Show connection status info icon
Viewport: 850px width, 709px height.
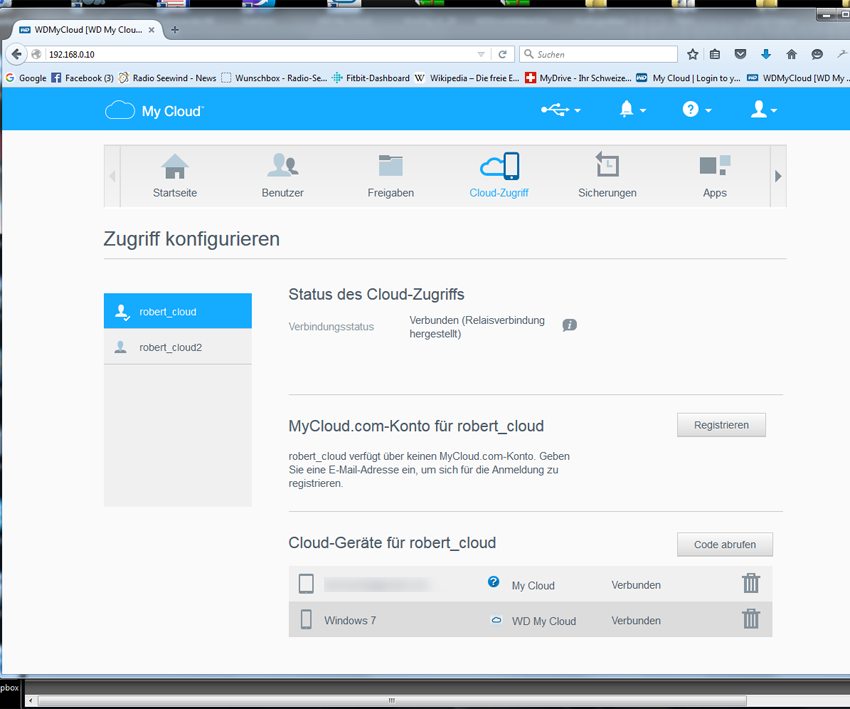coord(569,325)
